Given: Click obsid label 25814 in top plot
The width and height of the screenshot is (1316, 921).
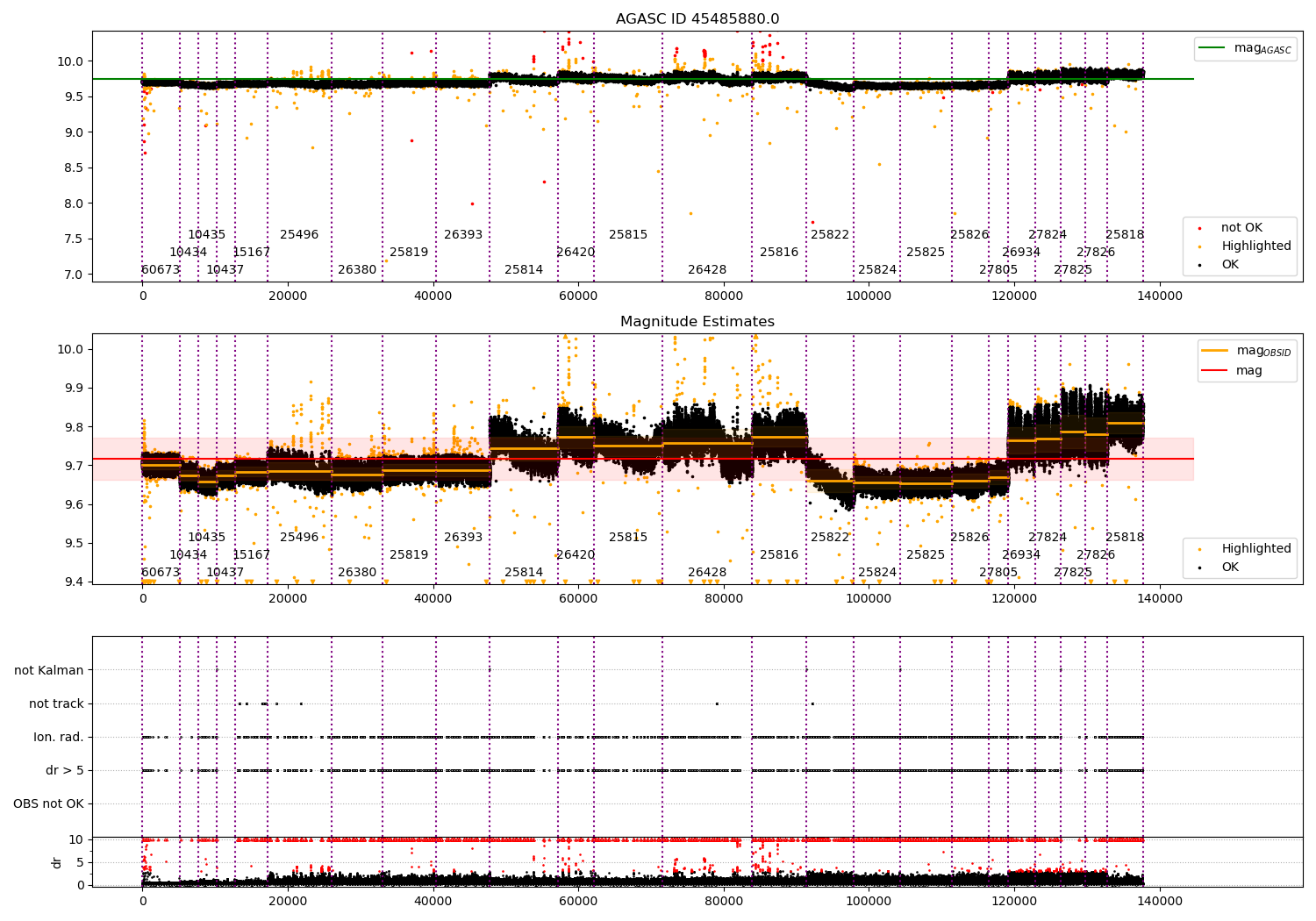Looking at the screenshot, I should pyautogui.click(x=524, y=270).
